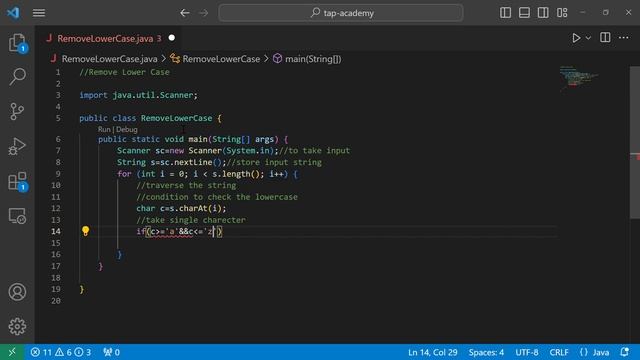Viewport: 640px width, 360px height.
Task: Change the UTF-8 encoding
Action: click(x=527, y=352)
